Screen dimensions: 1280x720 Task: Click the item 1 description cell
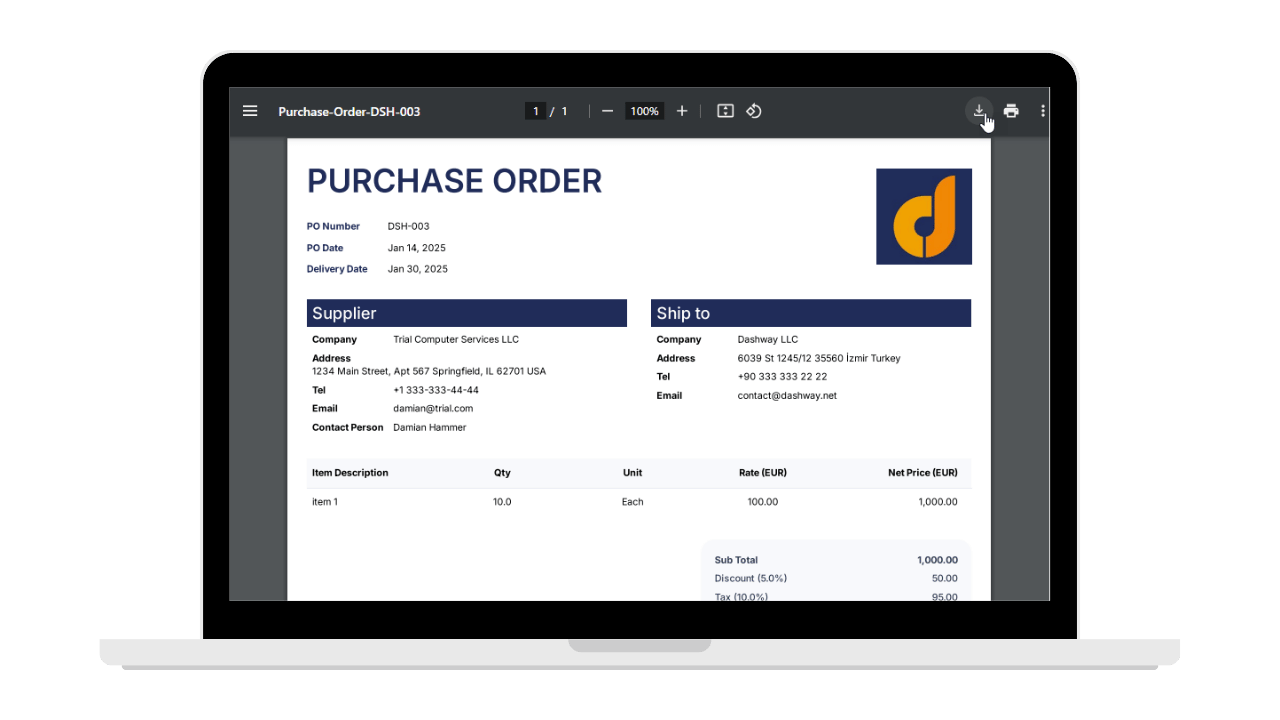[325, 502]
